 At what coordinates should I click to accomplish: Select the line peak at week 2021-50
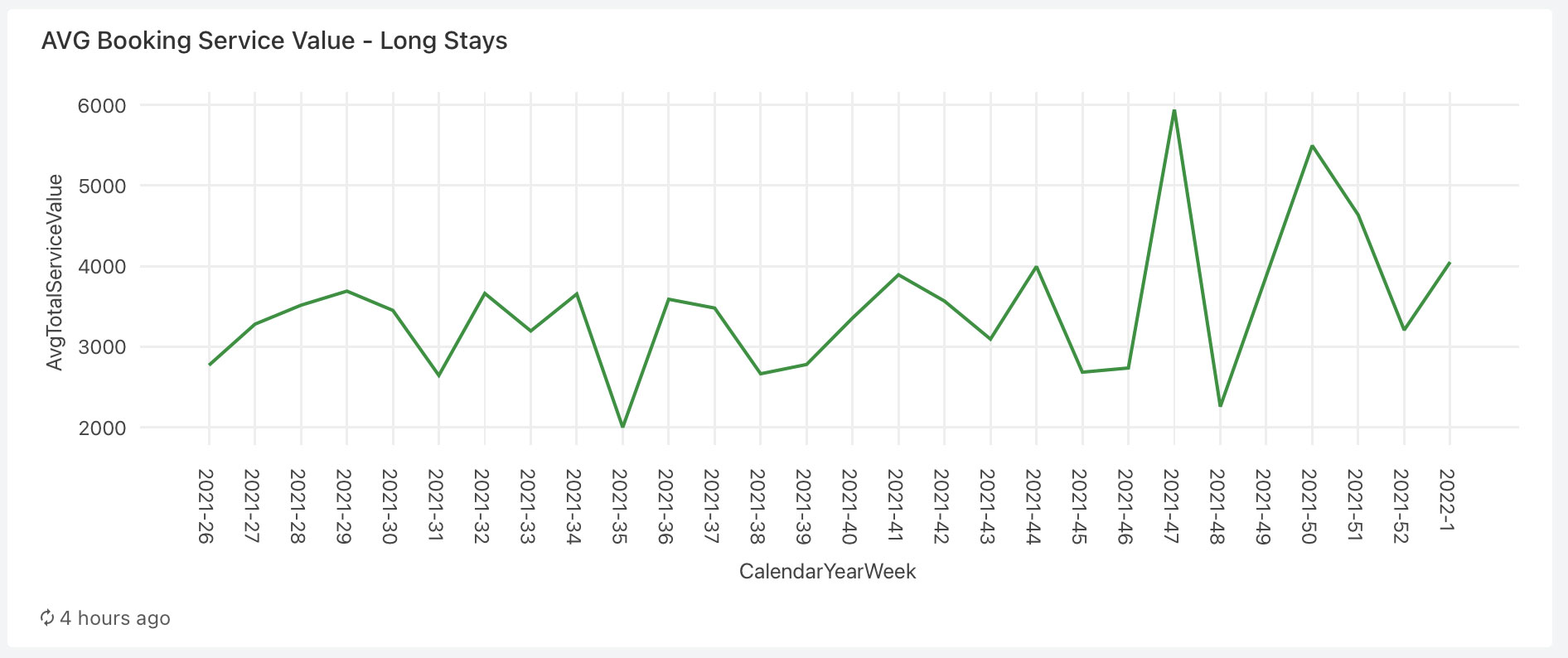pos(1312,146)
